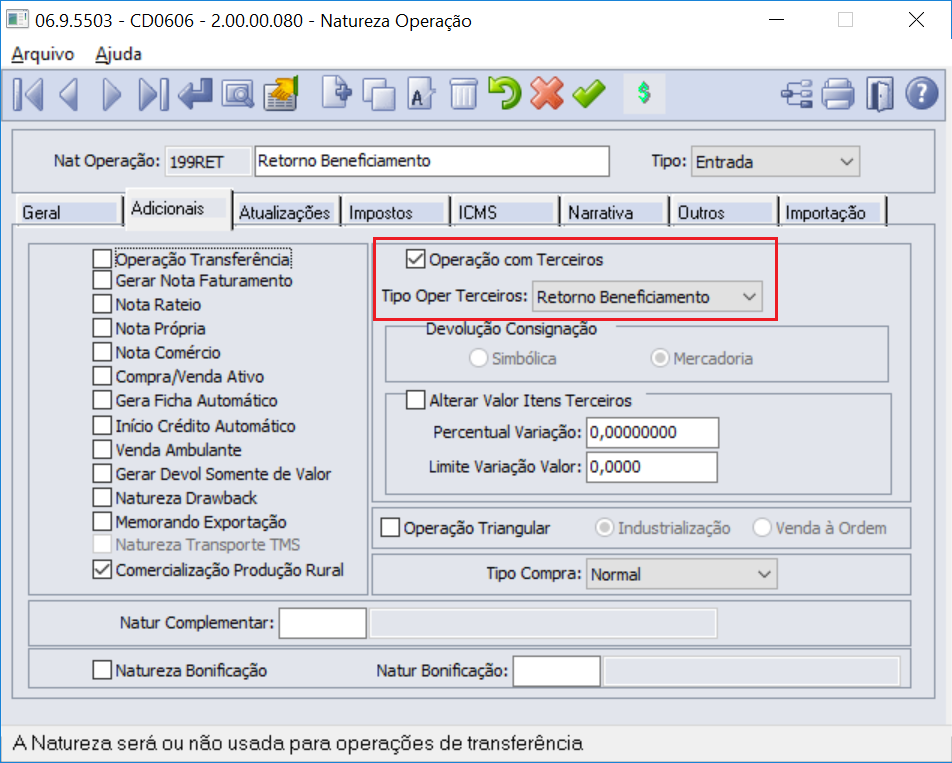This screenshot has width=952, height=763.
Task: Select the Mercadoria radio option
Action: click(x=660, y=358)
